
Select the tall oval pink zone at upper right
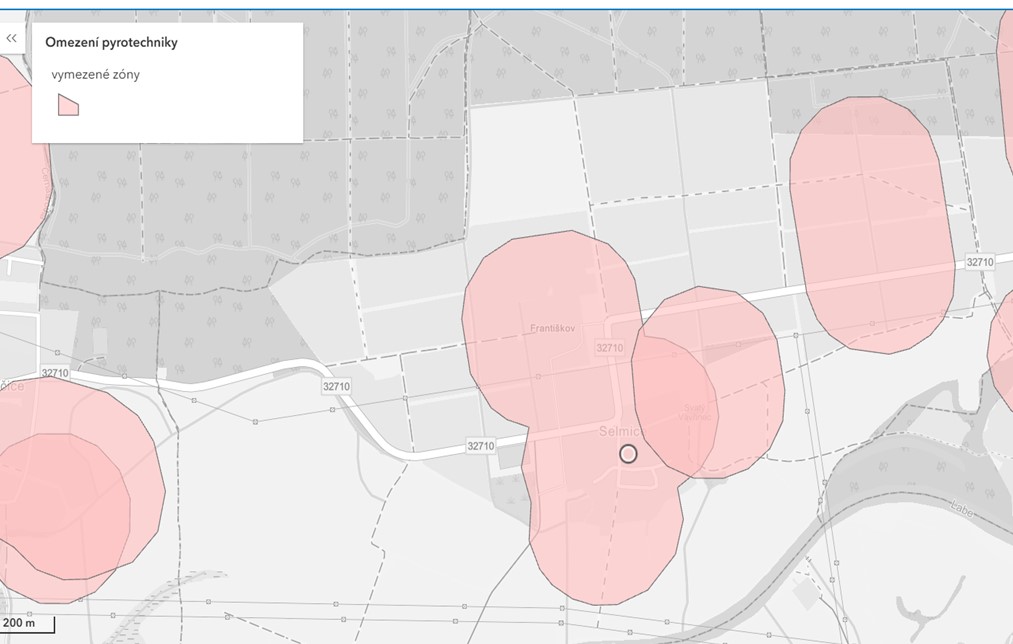[x=870, y=225]
